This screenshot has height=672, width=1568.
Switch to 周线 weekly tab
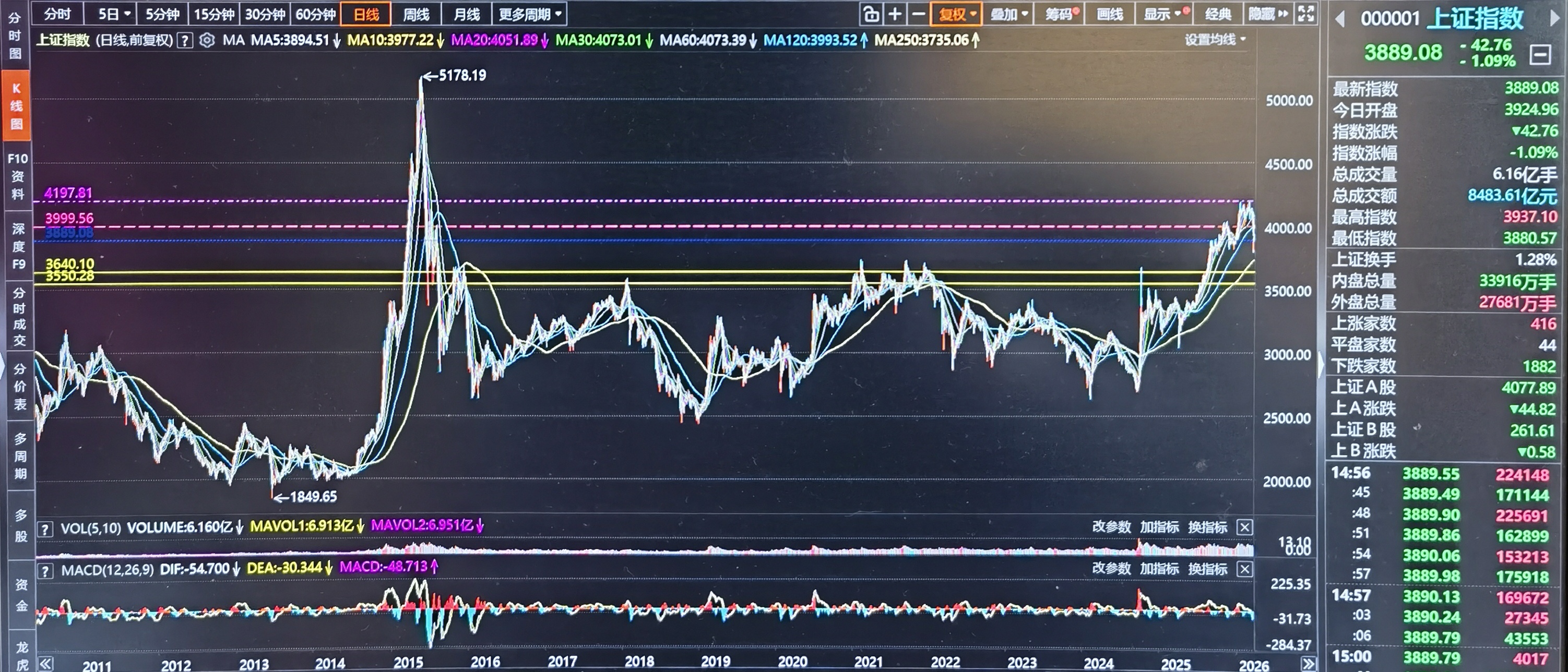[x=417, y=14]
